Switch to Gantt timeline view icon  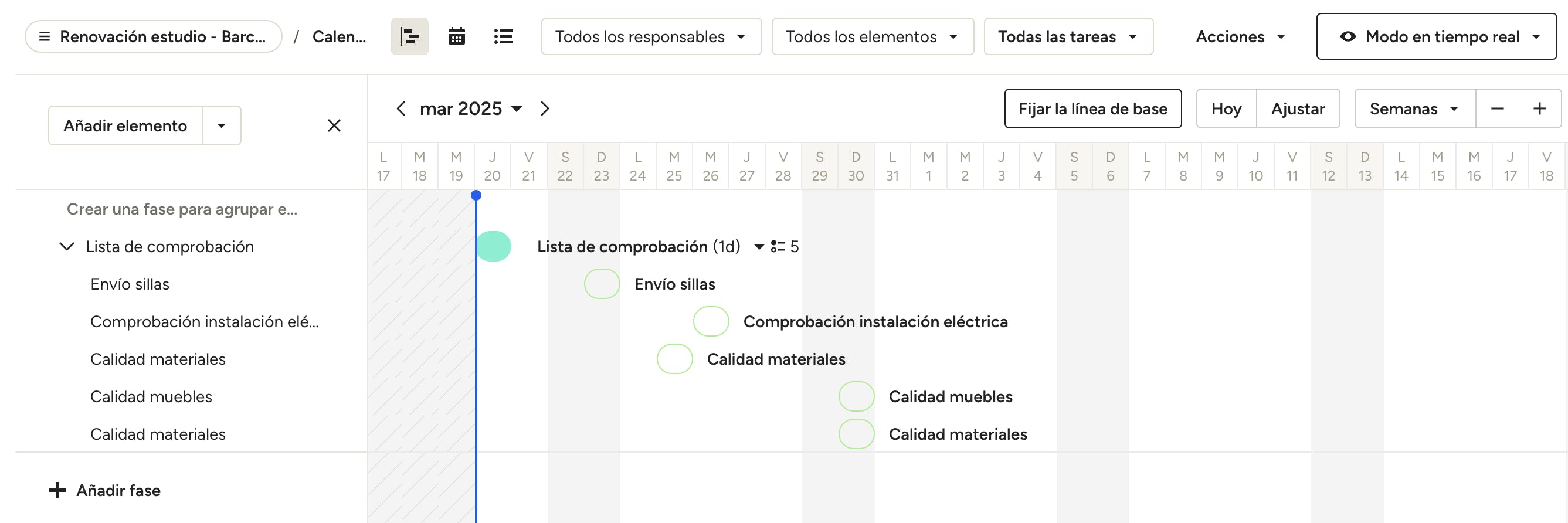pos(409,36)
